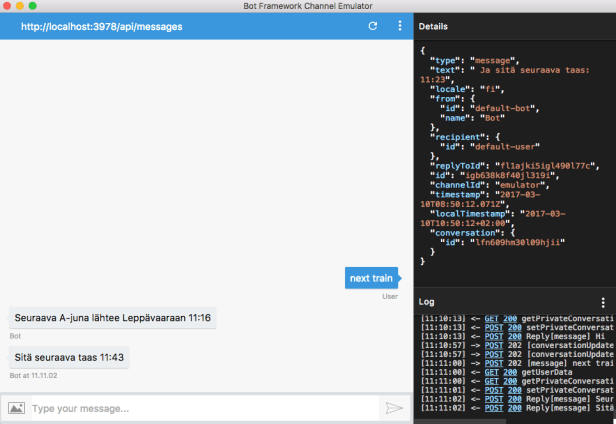Open the Log panel options menu

pyautogui.click(x=602, y=301)
